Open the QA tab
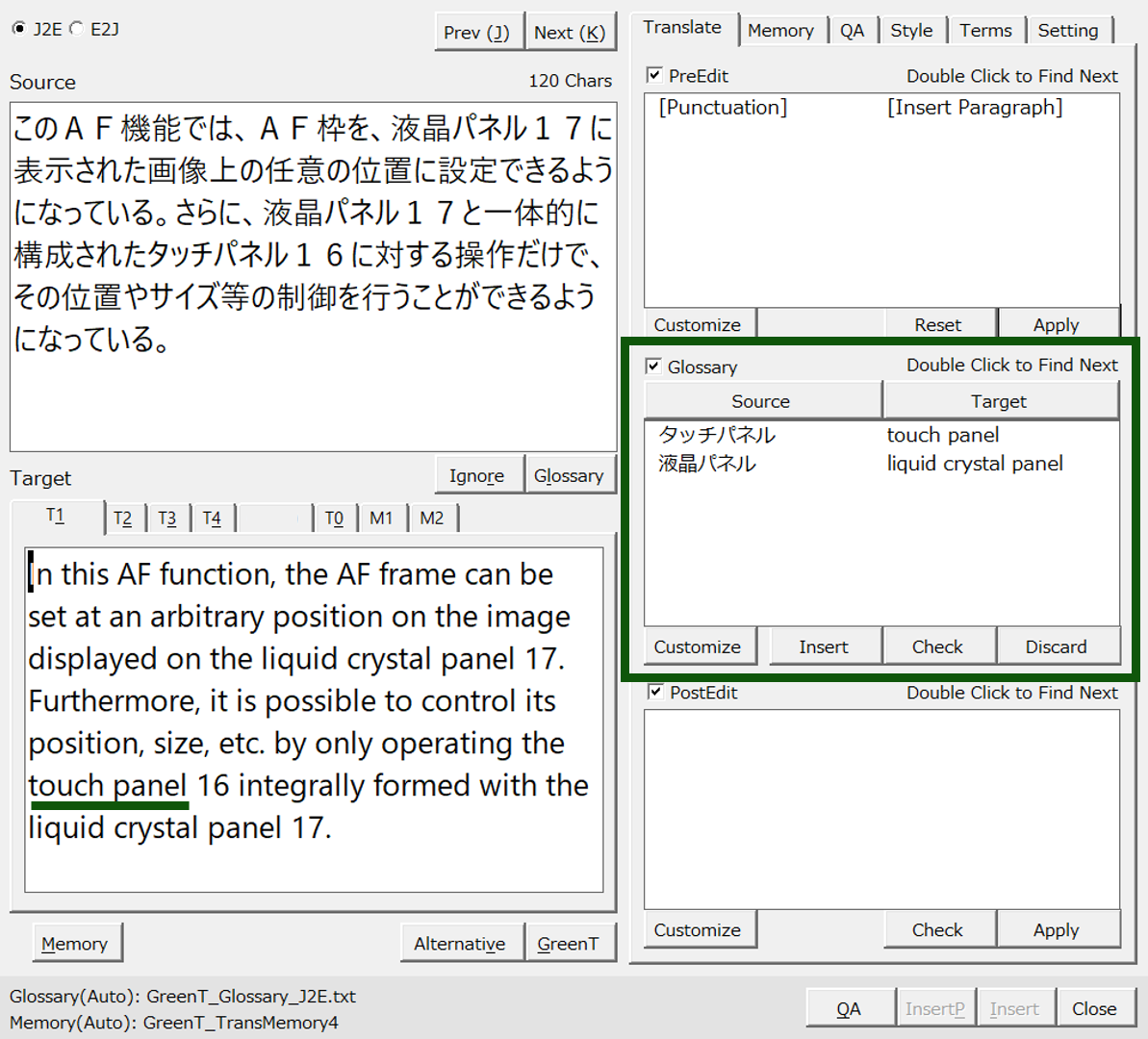The height and width of the screenshot is (1039, 1148). 852,31
